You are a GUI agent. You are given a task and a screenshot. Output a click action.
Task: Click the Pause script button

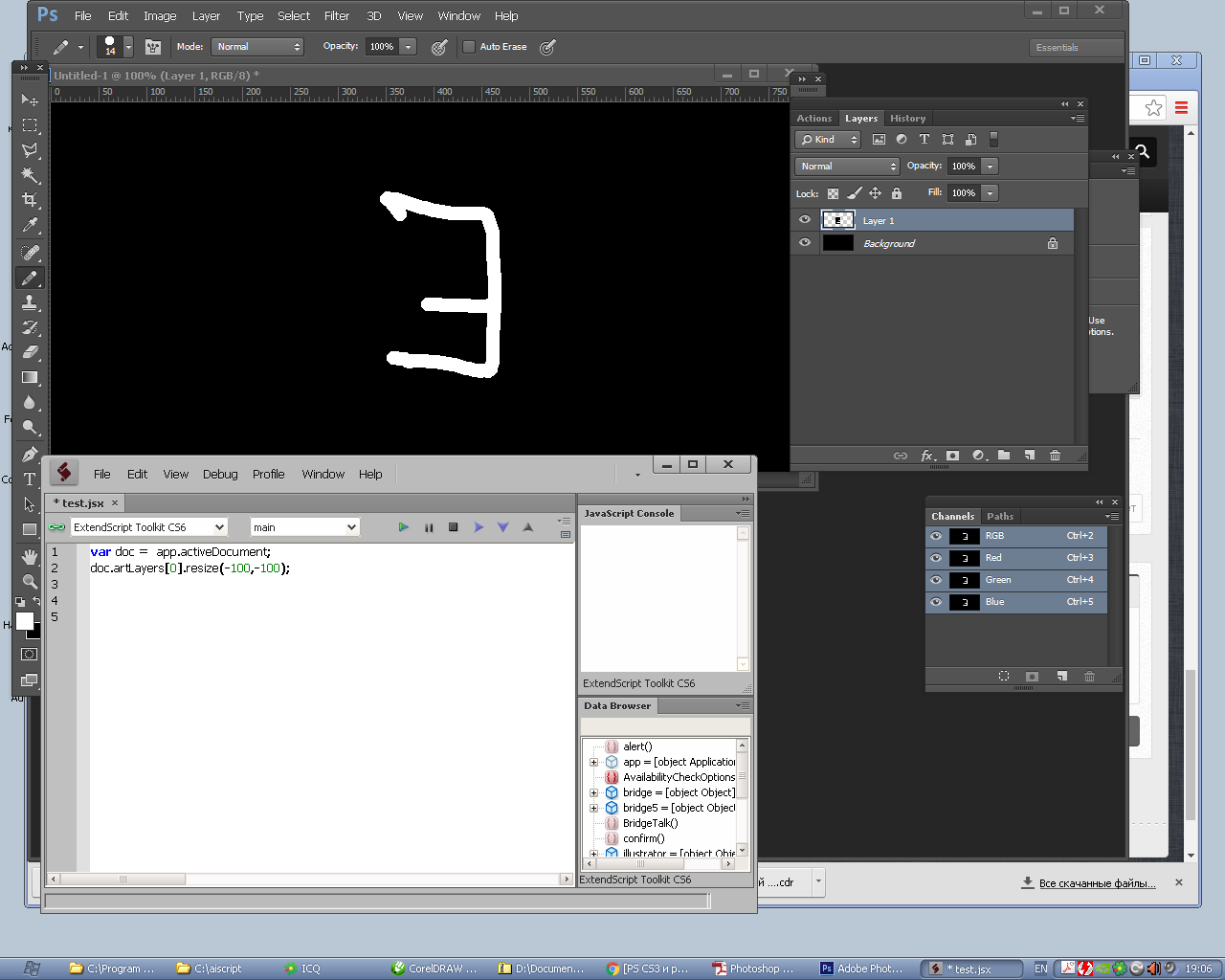coord(429,527)
